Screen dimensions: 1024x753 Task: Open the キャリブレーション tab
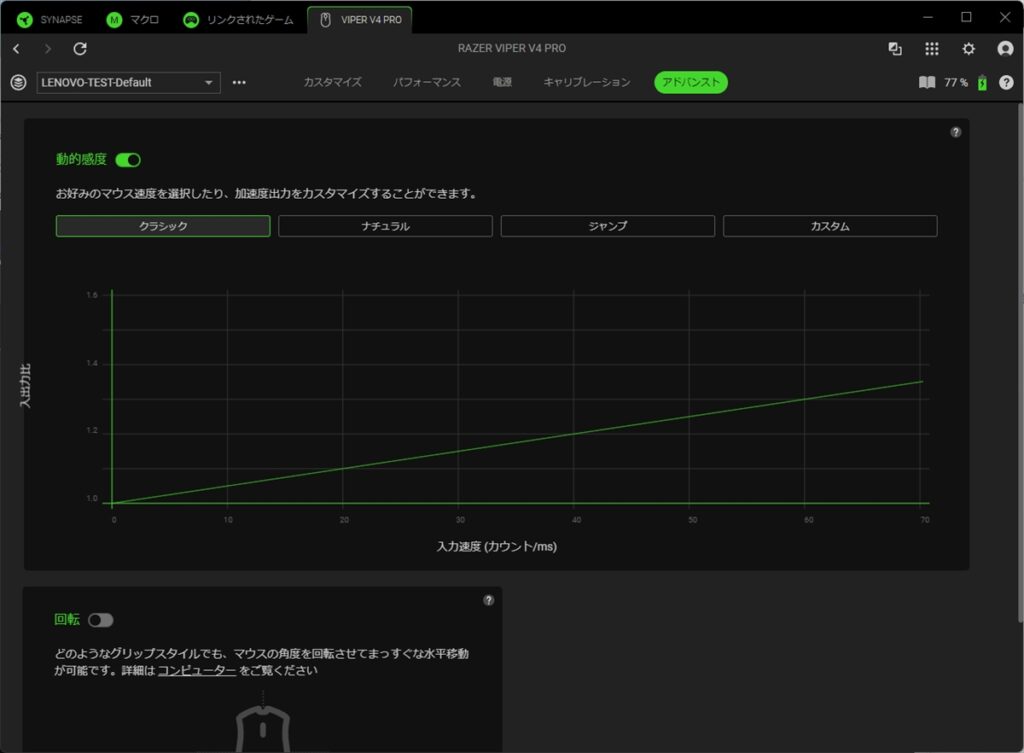pos(587,83)
